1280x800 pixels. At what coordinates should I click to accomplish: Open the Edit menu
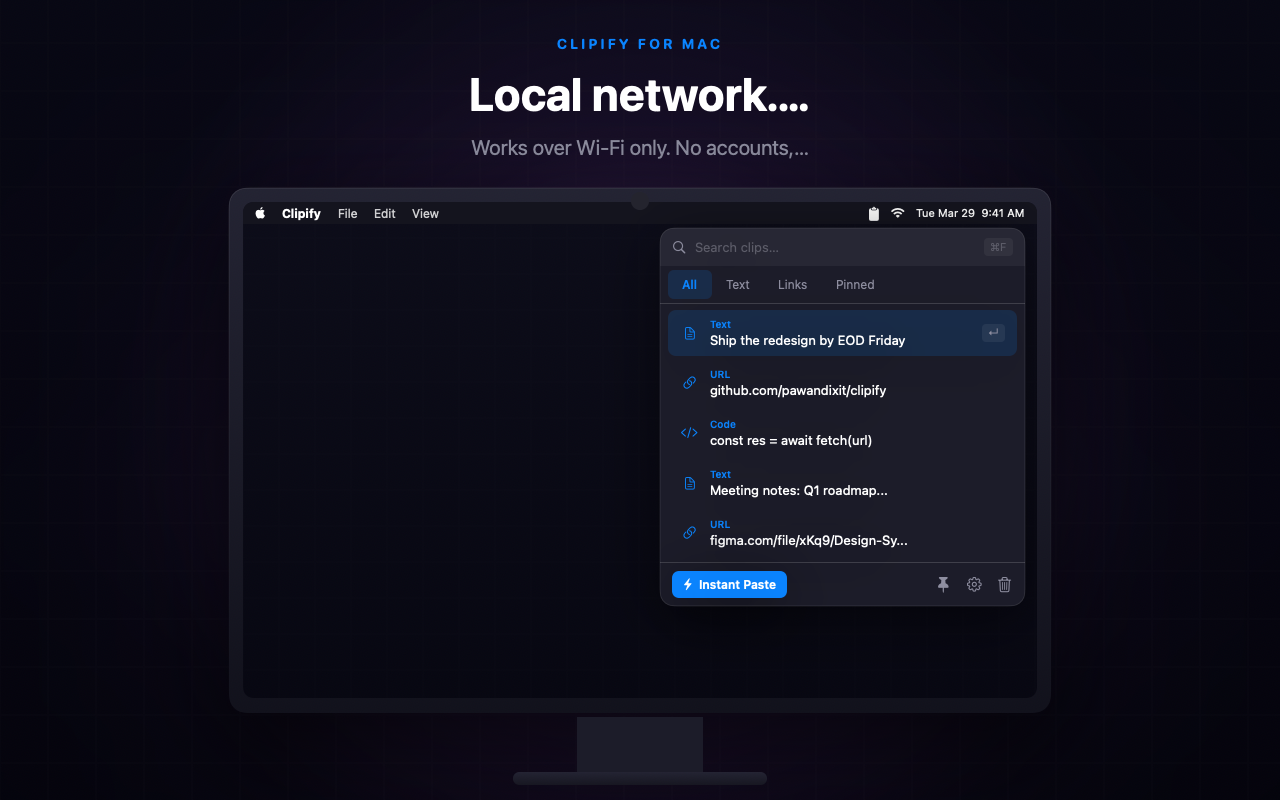[x=385, y=214]
